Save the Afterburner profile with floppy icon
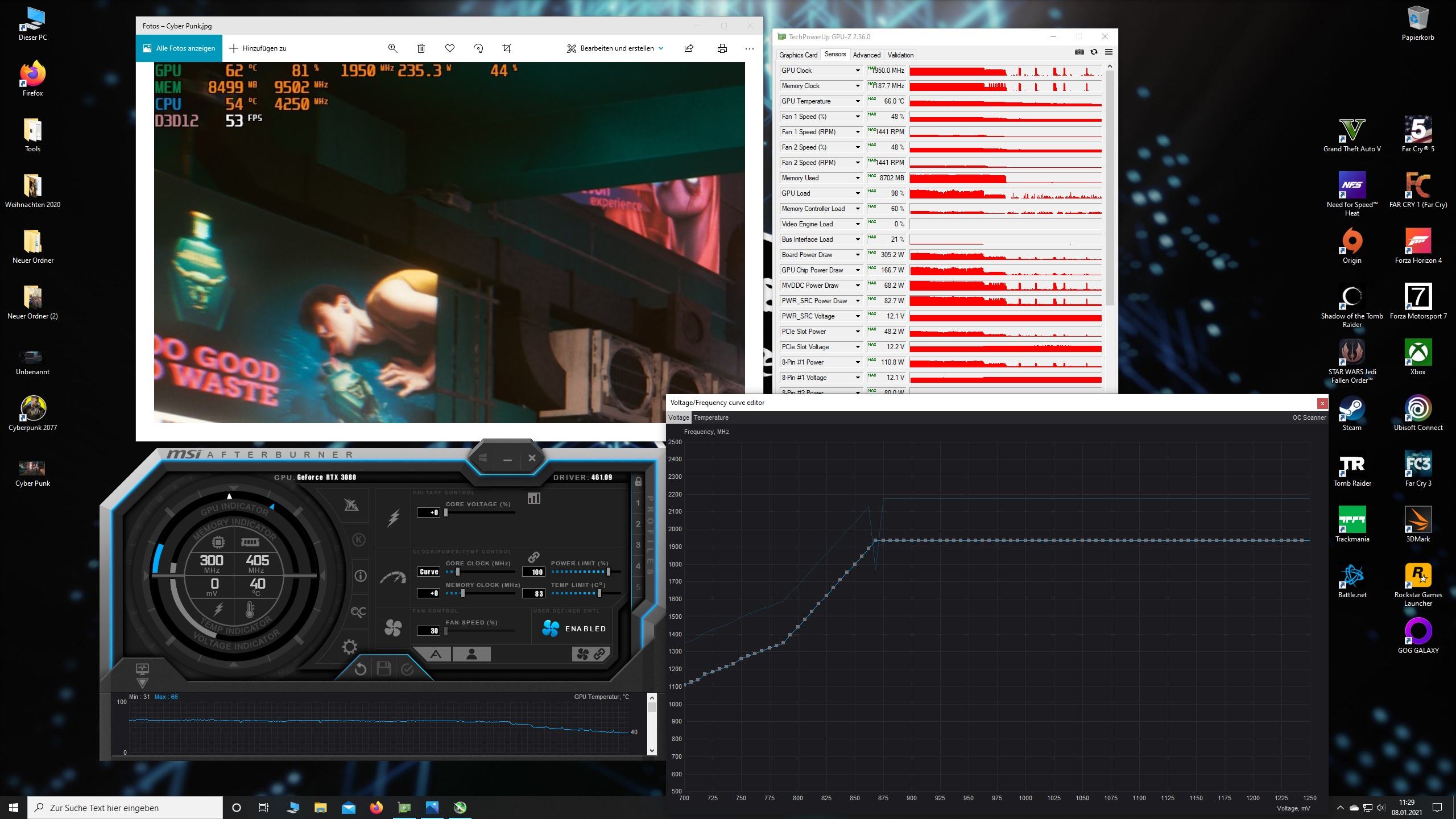1456x819 pixels. coord(384,668)
